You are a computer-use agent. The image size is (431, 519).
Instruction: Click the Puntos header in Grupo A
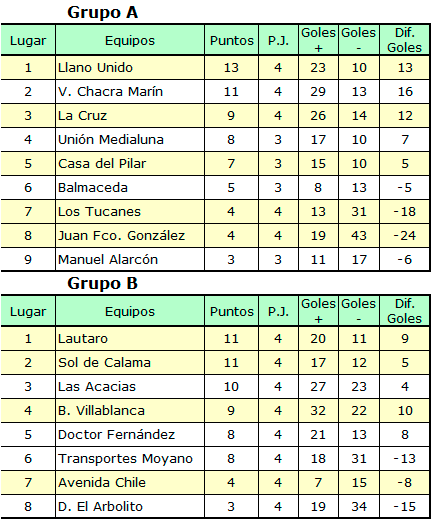[232, 41]
